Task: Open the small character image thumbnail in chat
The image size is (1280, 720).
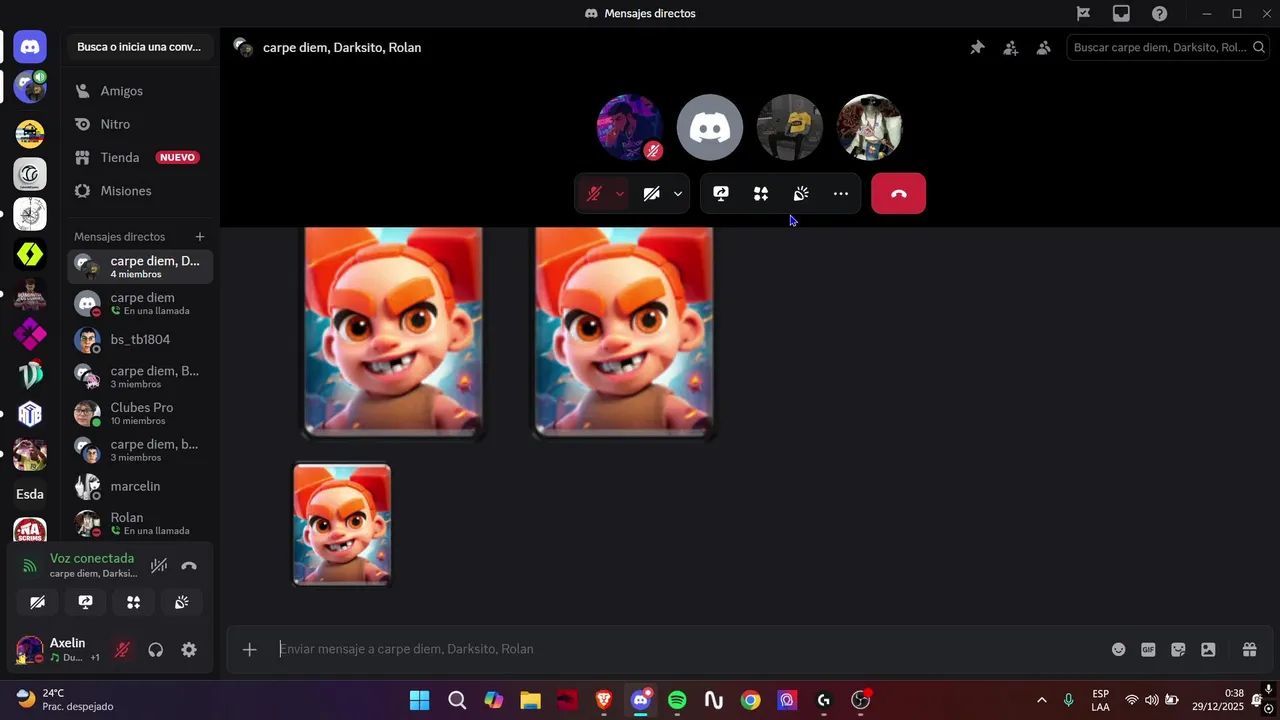Action: coord(342,524)
